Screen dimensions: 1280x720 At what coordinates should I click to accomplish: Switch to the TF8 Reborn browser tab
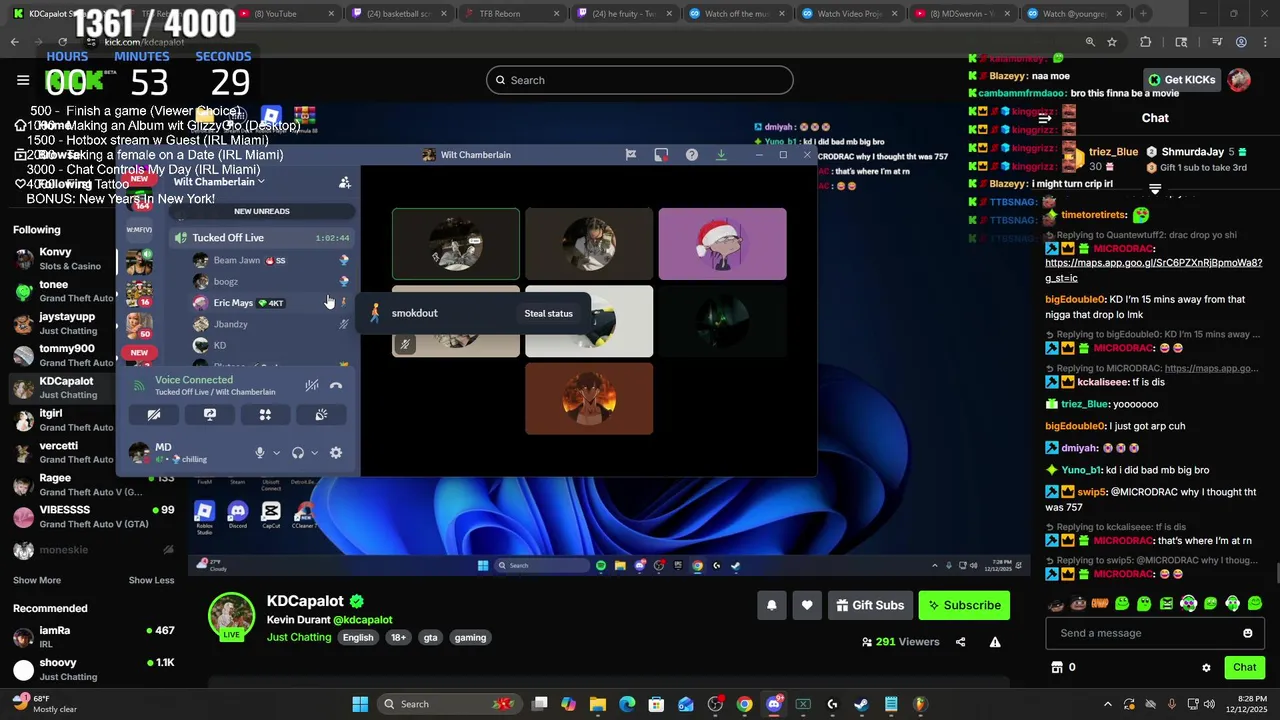[x=511, y=14]
